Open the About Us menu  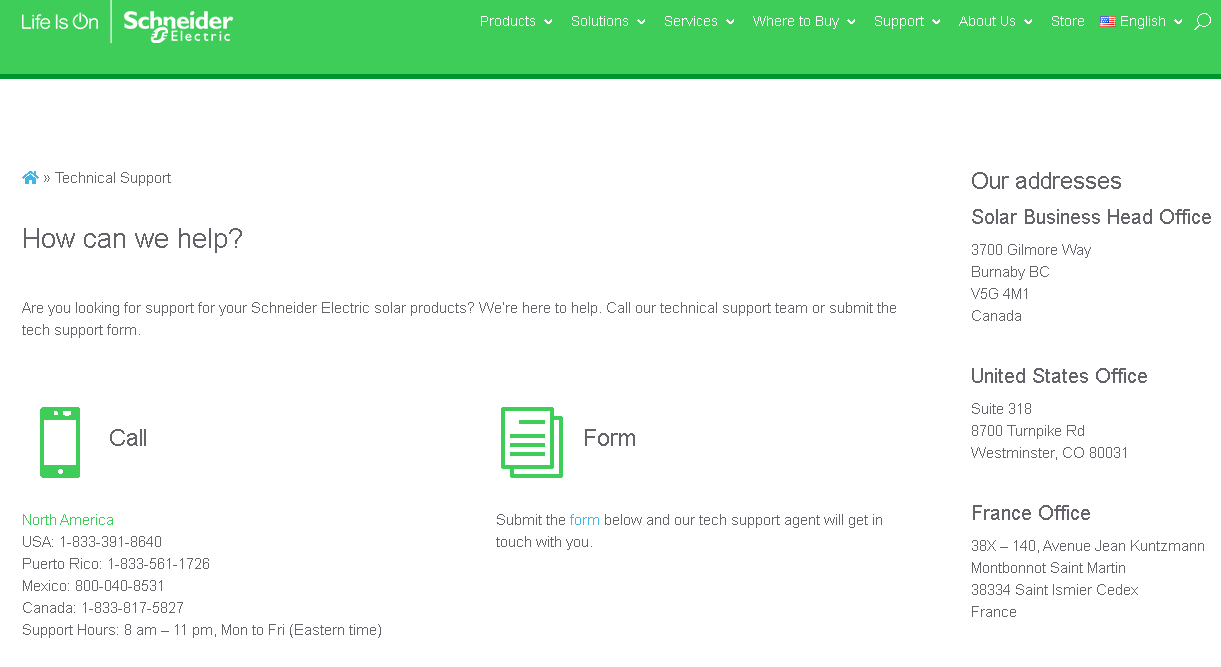point(987,21)
